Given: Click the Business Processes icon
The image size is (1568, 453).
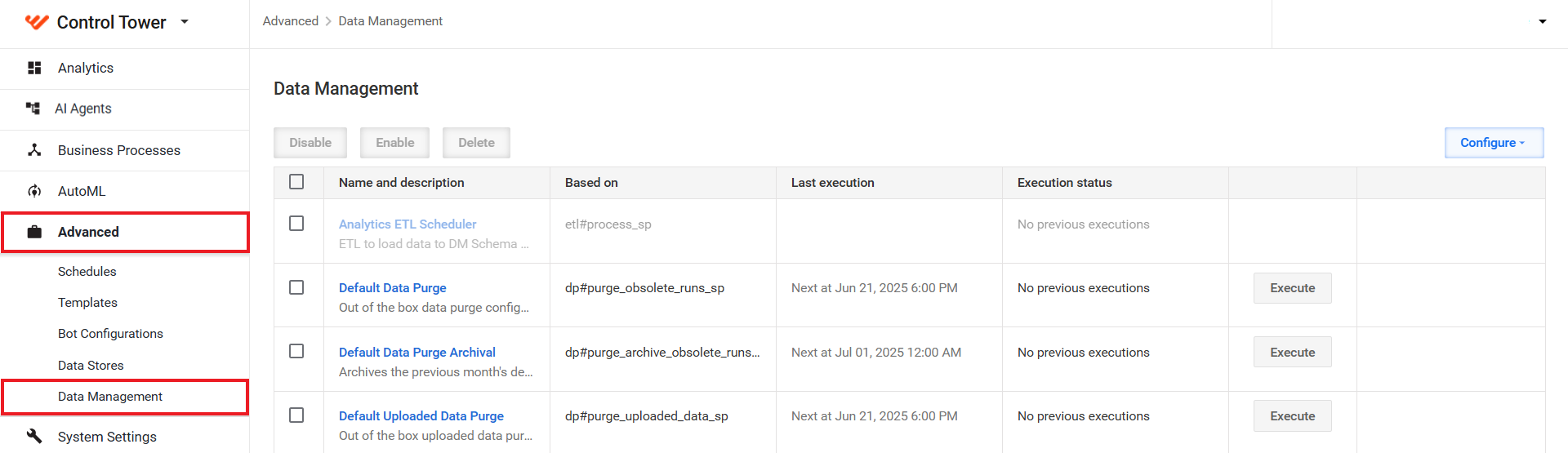Looking at the screenshot, I should pyautogui.click(x=34, y=150).
